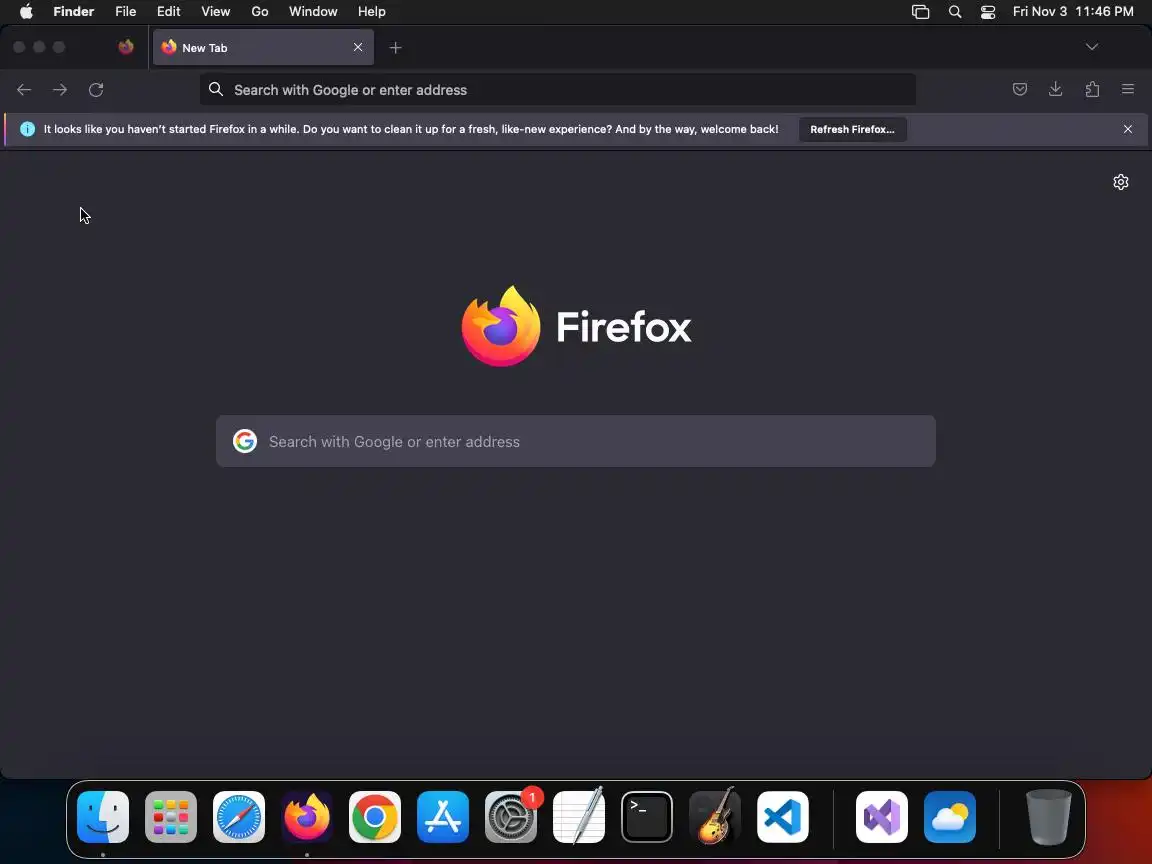Reload the current page

coord(96,90)
